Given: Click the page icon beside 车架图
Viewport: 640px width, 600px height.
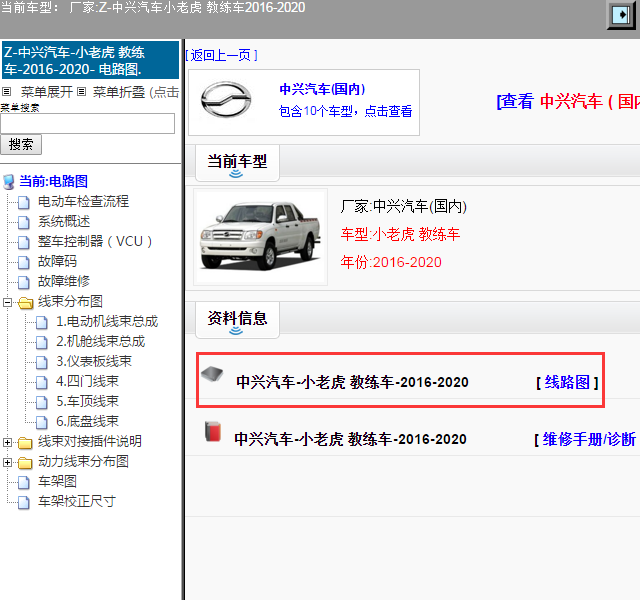Looking at the screenshot, I should (24, 482).
